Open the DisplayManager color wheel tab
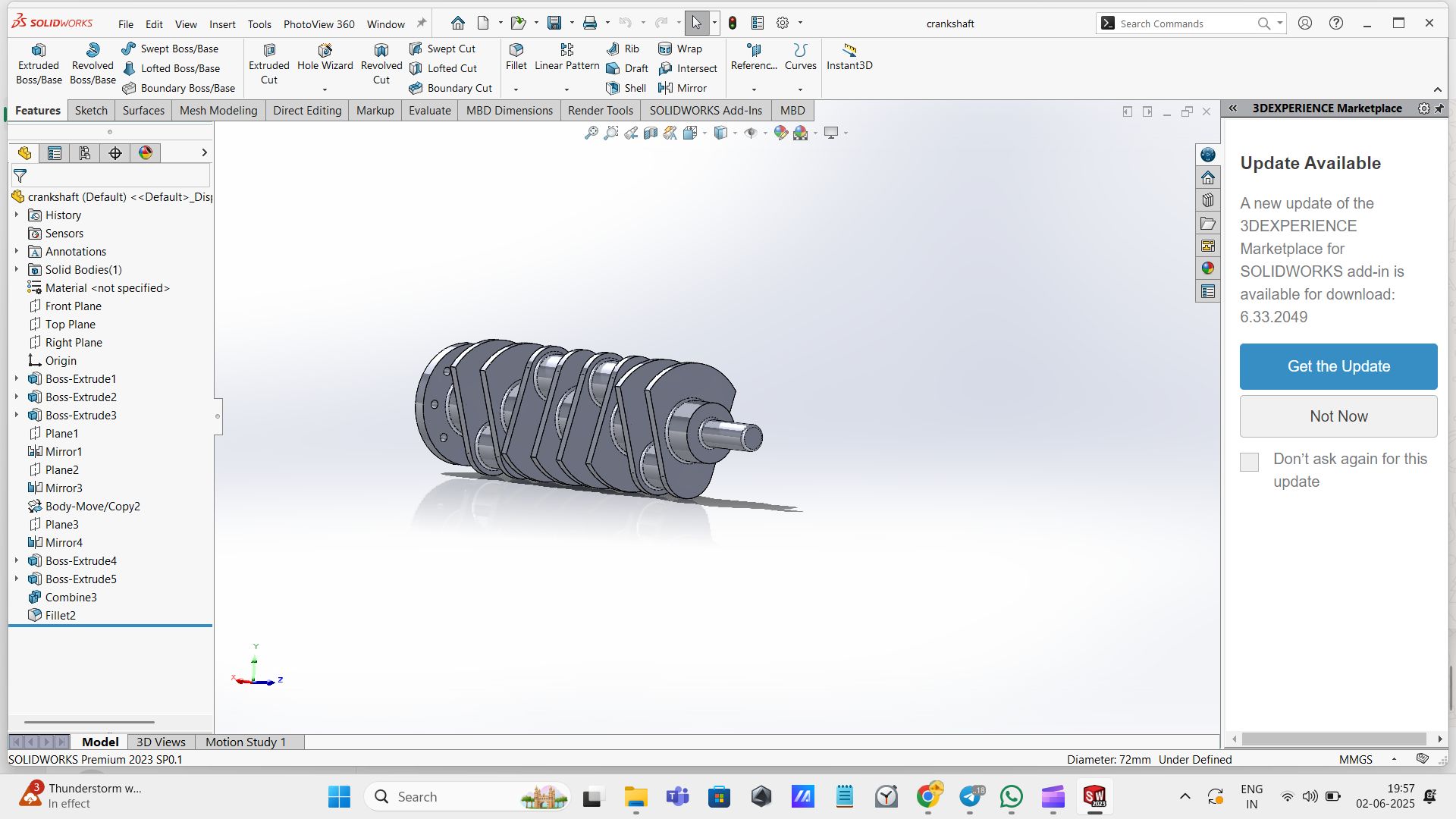The height and width of the screenshot is (819, 1456). tap(146, 153)
